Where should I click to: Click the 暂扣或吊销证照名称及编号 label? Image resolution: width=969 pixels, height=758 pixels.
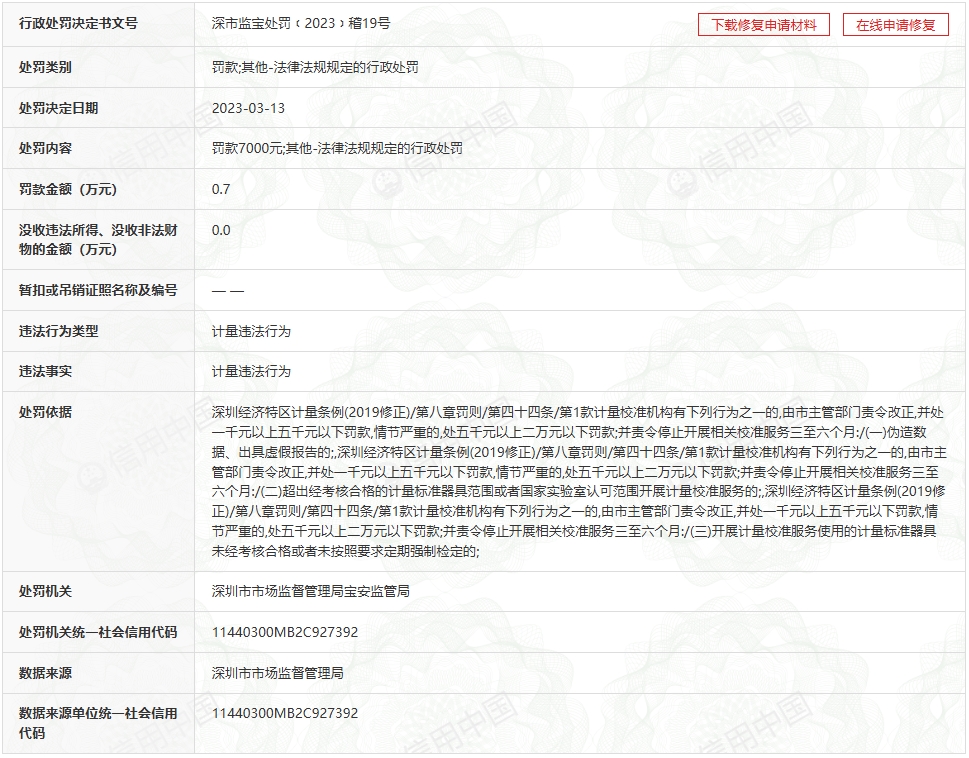tap(98, 290)
